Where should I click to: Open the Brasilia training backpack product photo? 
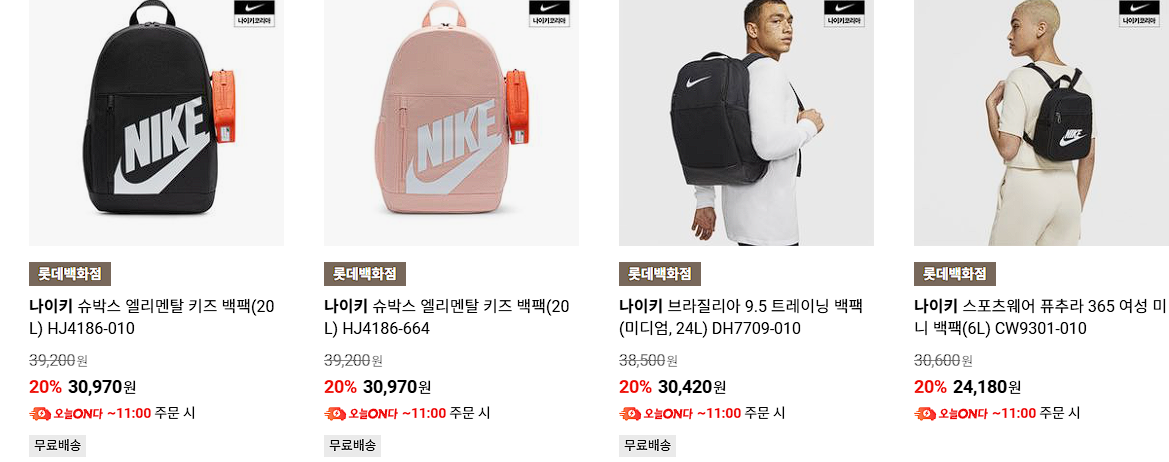tap(746, 122)
